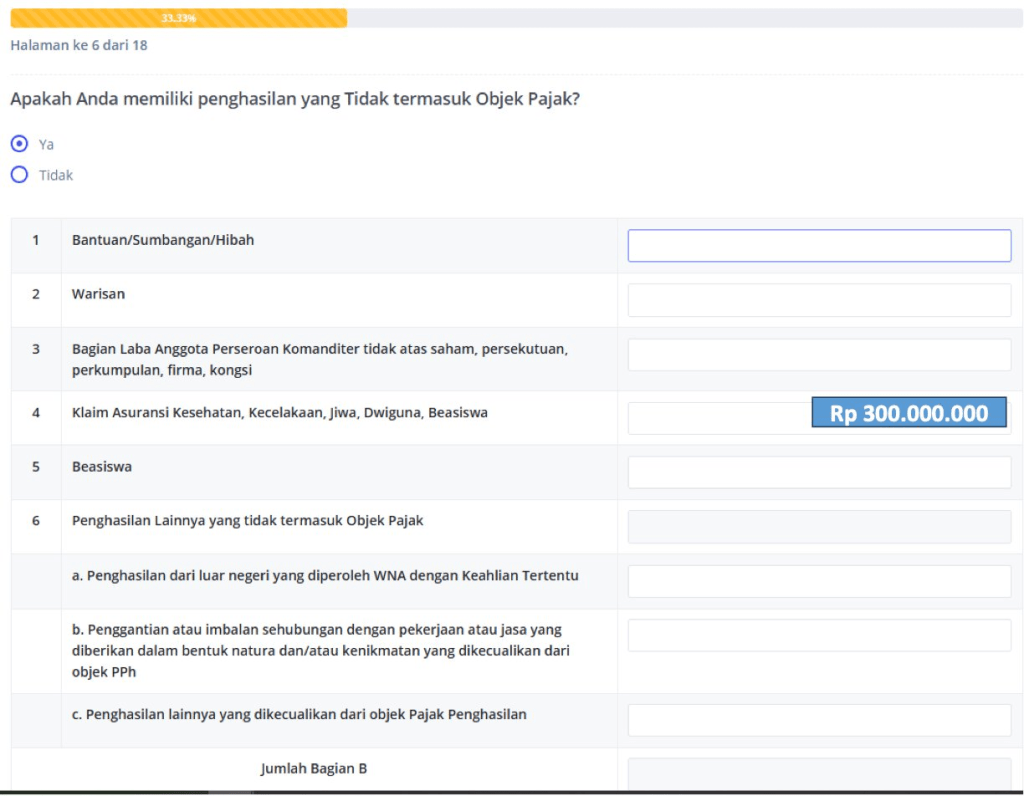Choose the "Tidak" radio option
Viewport: 1024px width, 796px height.
point(19,175)
